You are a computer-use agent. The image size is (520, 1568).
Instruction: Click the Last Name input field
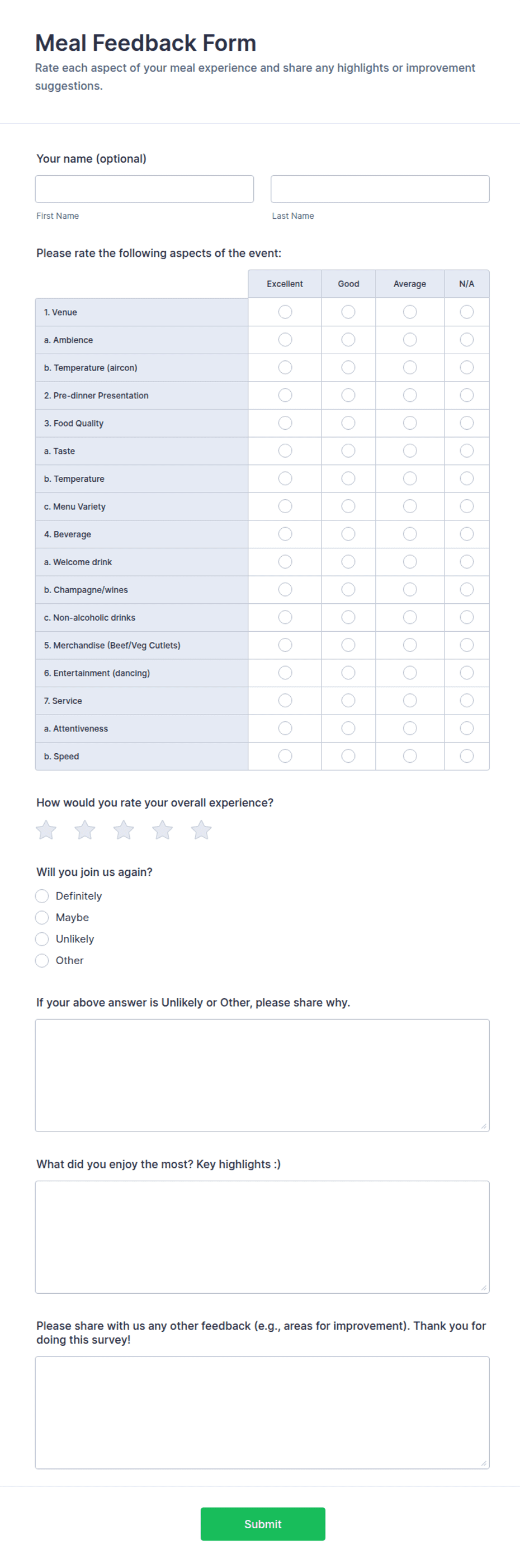380,189
